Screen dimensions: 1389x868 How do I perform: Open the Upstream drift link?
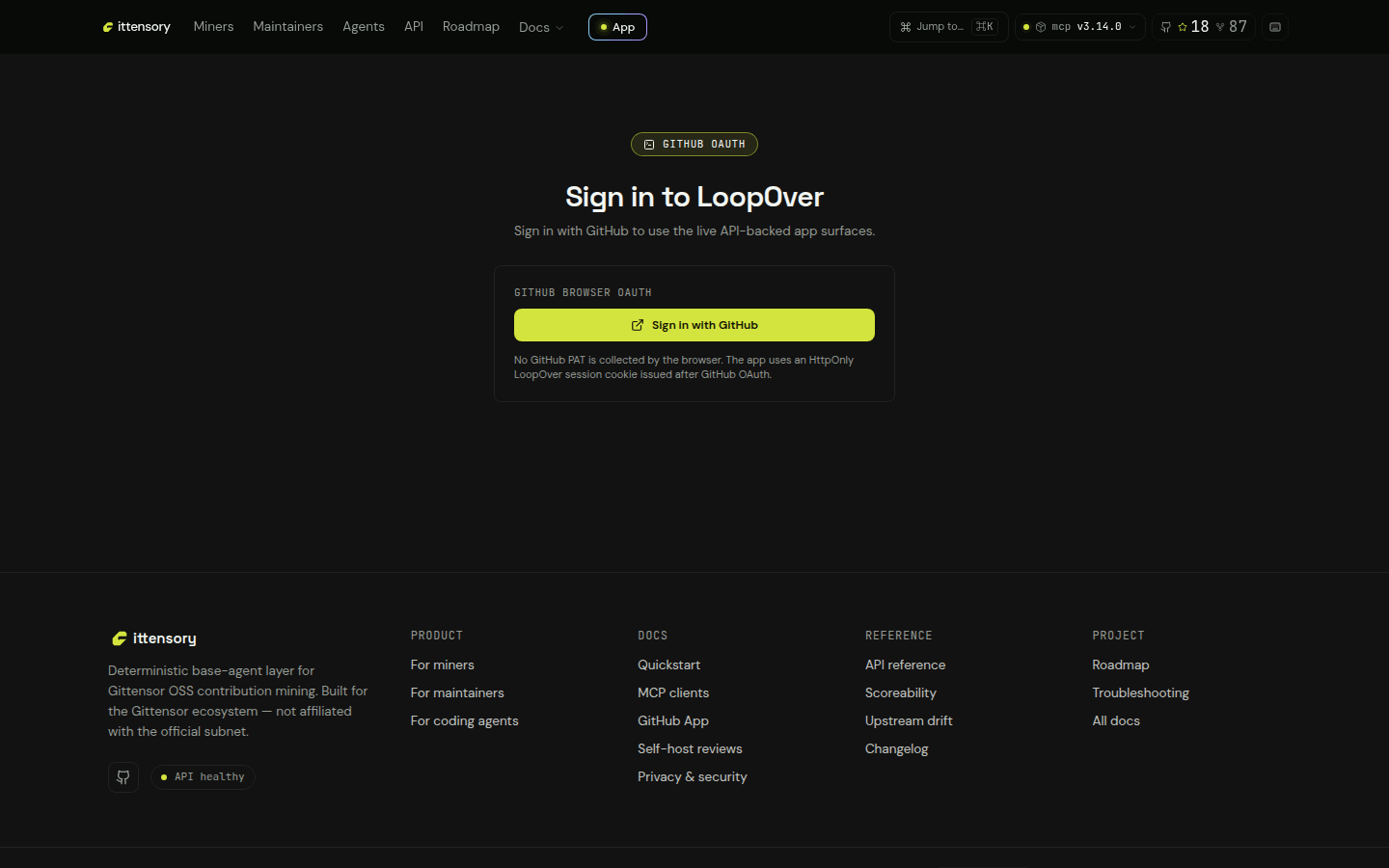909,720
